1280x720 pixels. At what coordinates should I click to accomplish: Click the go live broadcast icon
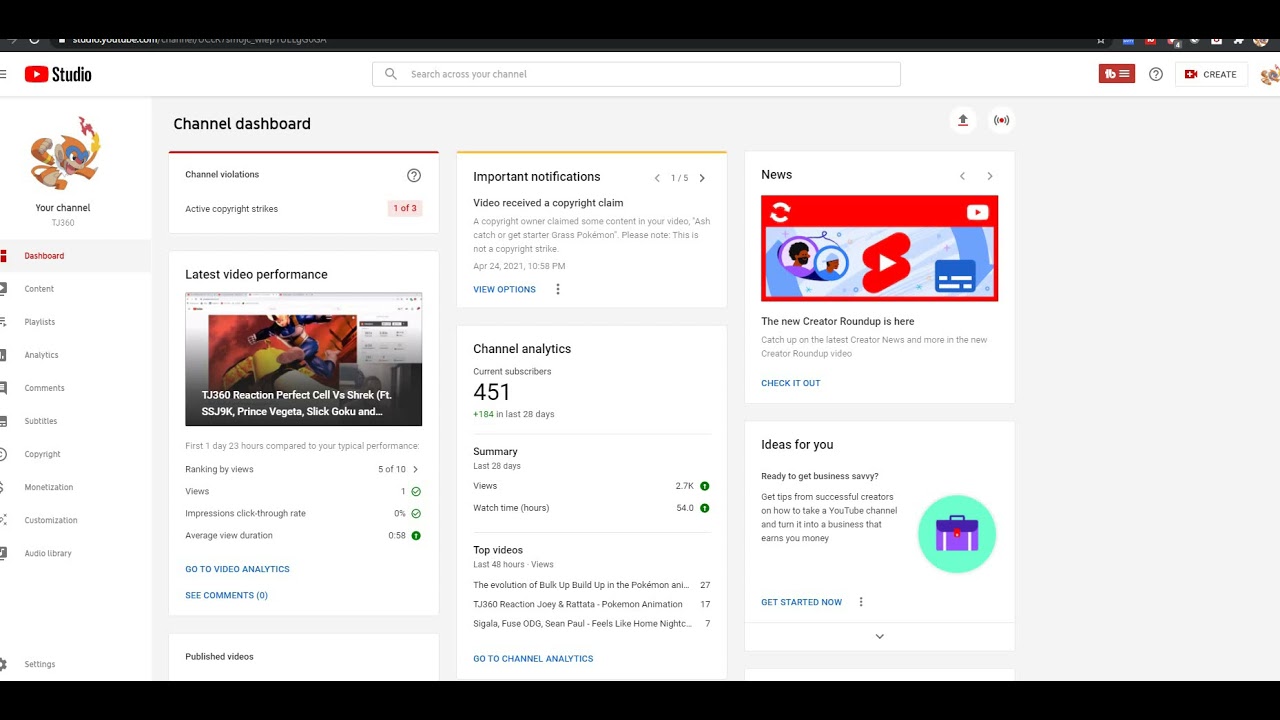point(1001,120)
